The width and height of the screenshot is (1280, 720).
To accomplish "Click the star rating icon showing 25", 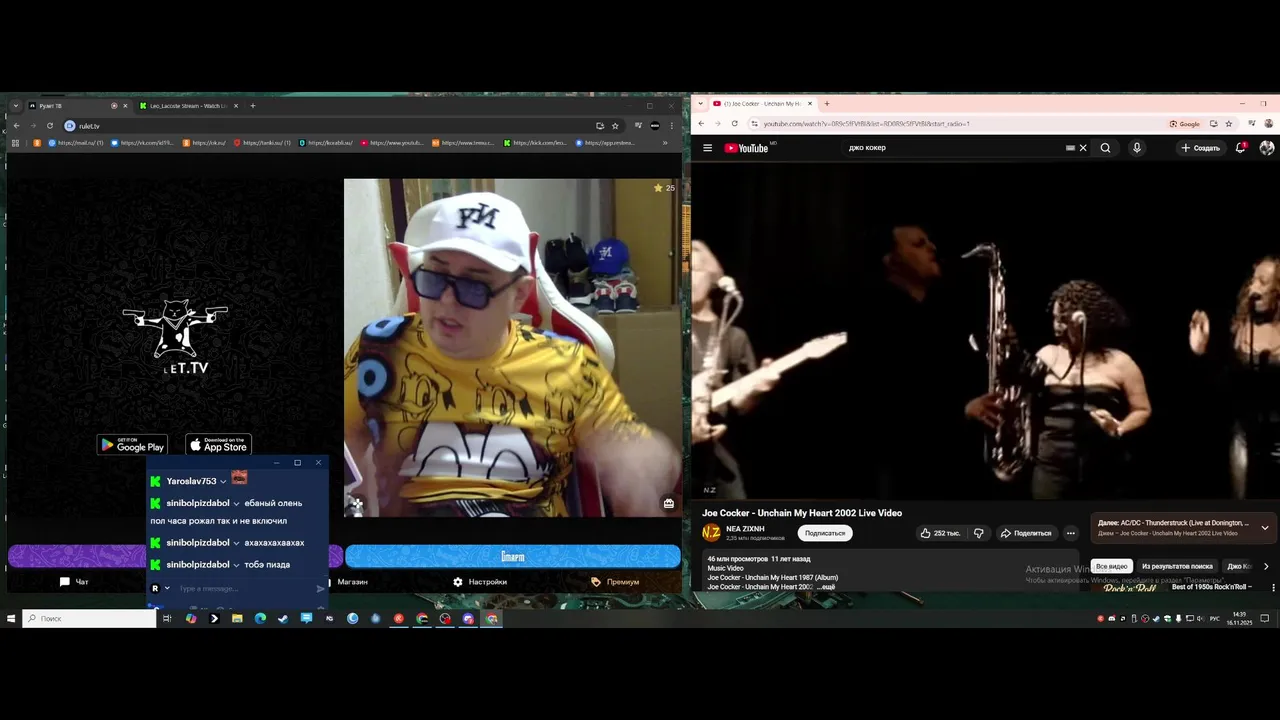I will coord(658,188).
